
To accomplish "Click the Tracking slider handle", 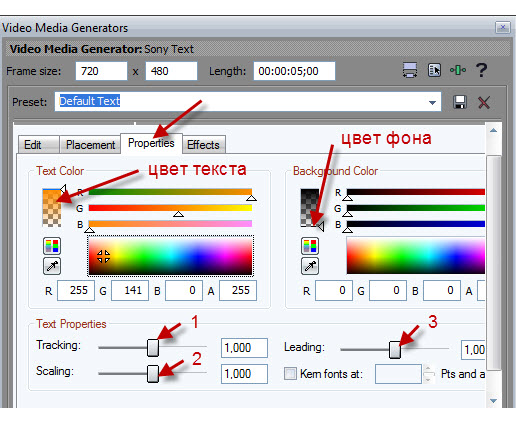I will [153, 348].
